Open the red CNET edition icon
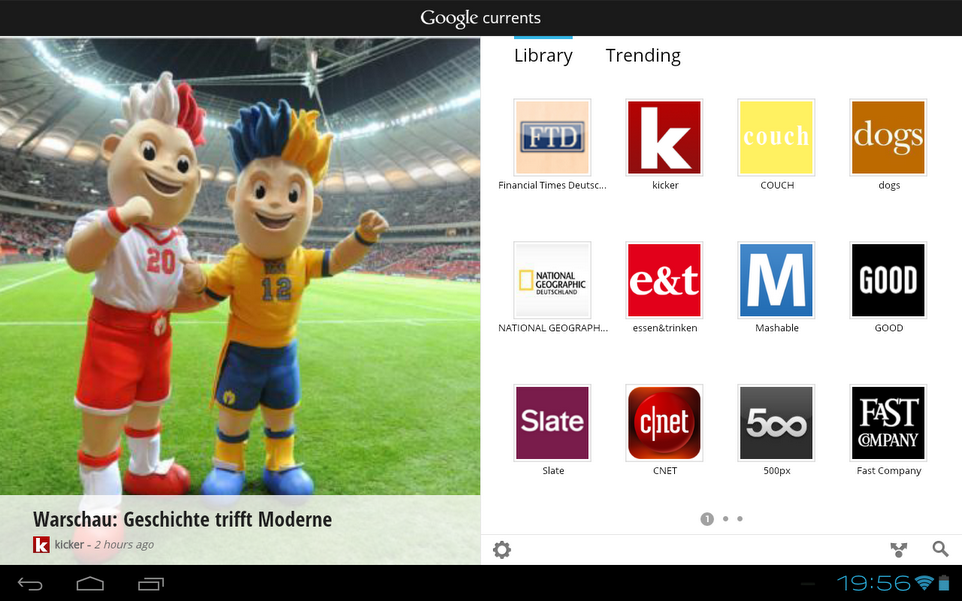This screenshot has height=601, width=962. coord(664,423)
